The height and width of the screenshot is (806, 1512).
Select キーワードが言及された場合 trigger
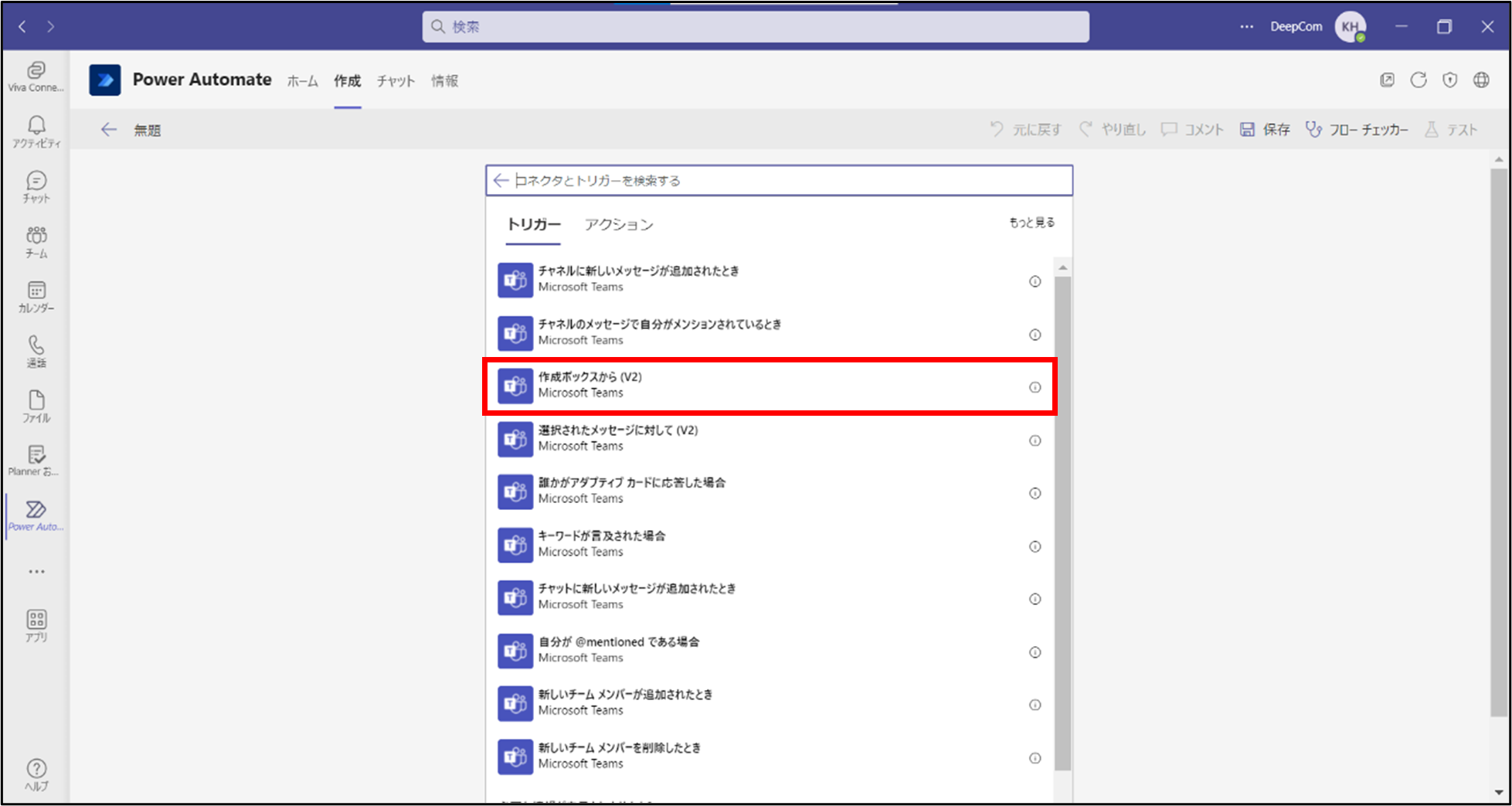(770, 544)
